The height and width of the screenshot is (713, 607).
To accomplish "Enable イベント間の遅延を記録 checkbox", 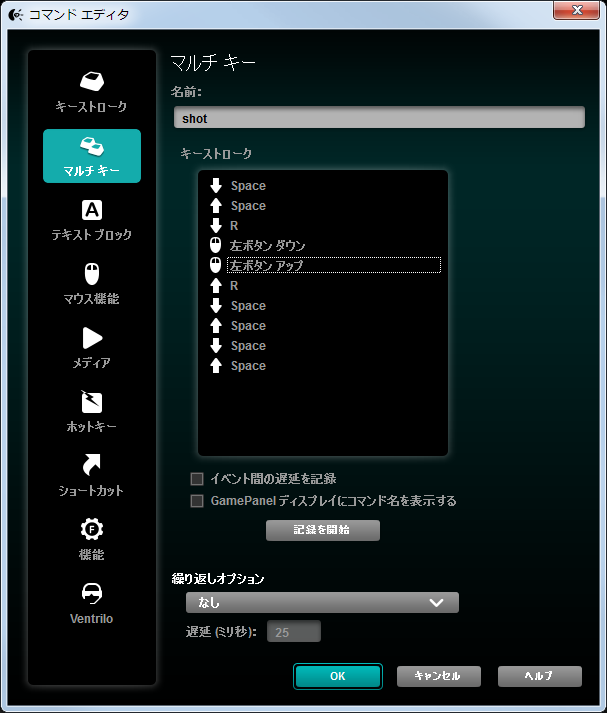I will coord(197,479).
